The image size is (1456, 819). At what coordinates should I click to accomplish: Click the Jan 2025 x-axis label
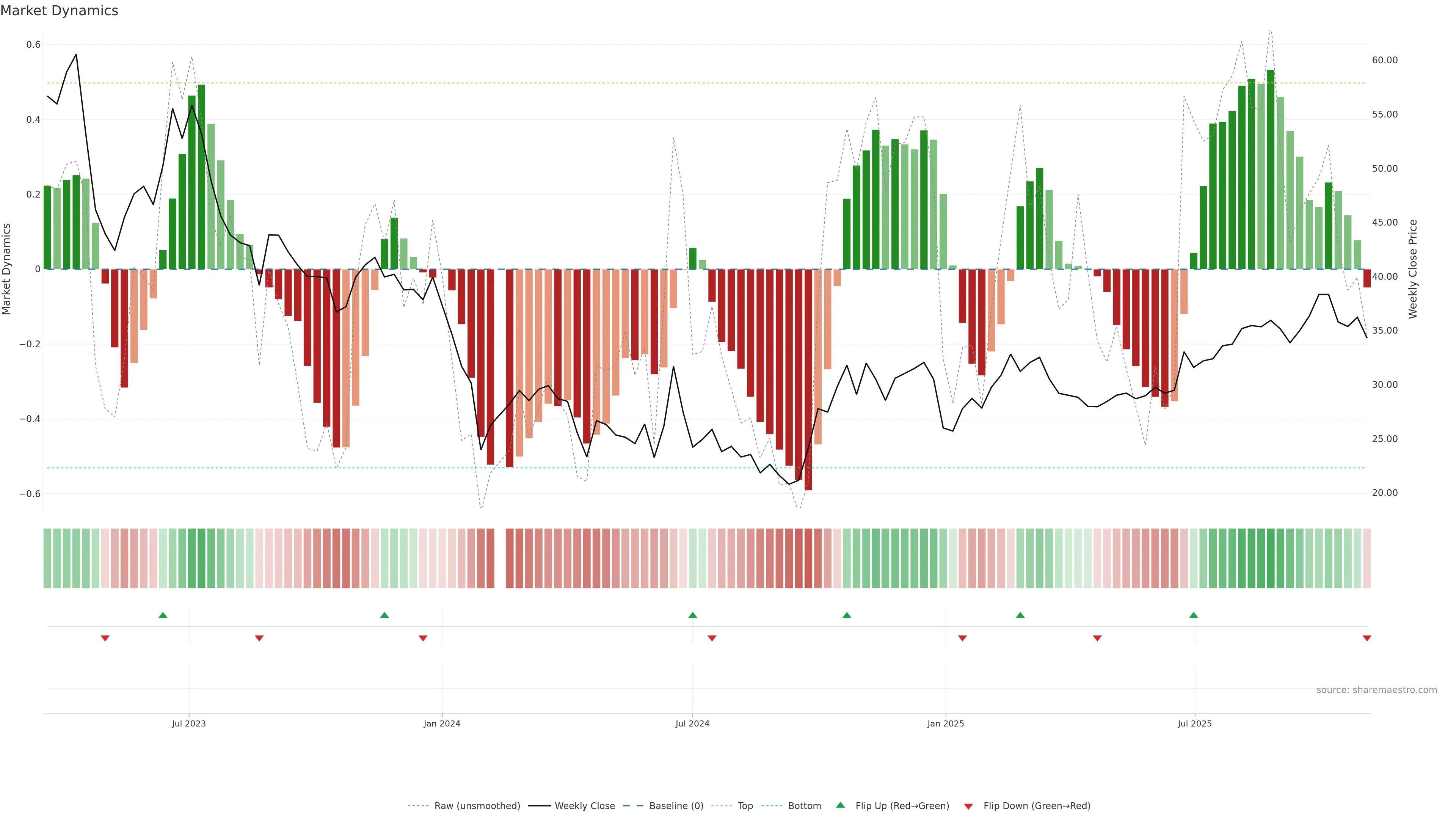pos(946,723)
